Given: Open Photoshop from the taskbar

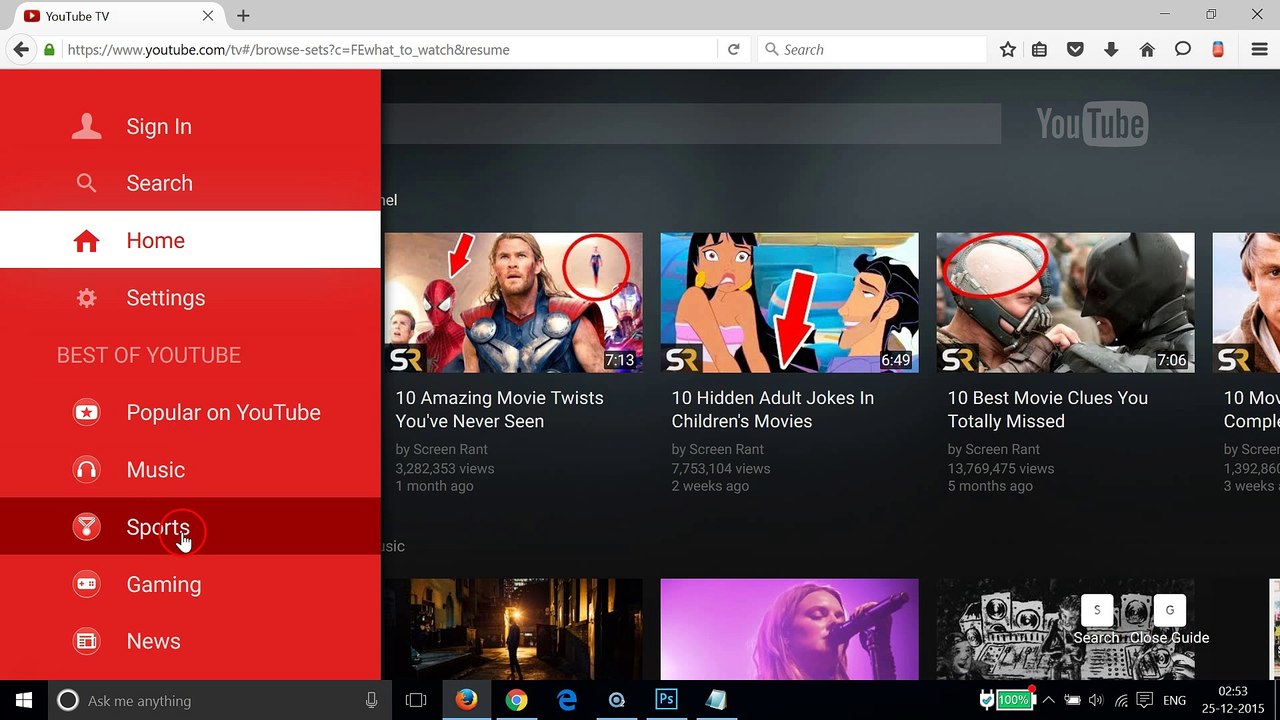Looking at the screenshot, I should tap(666, 700).
